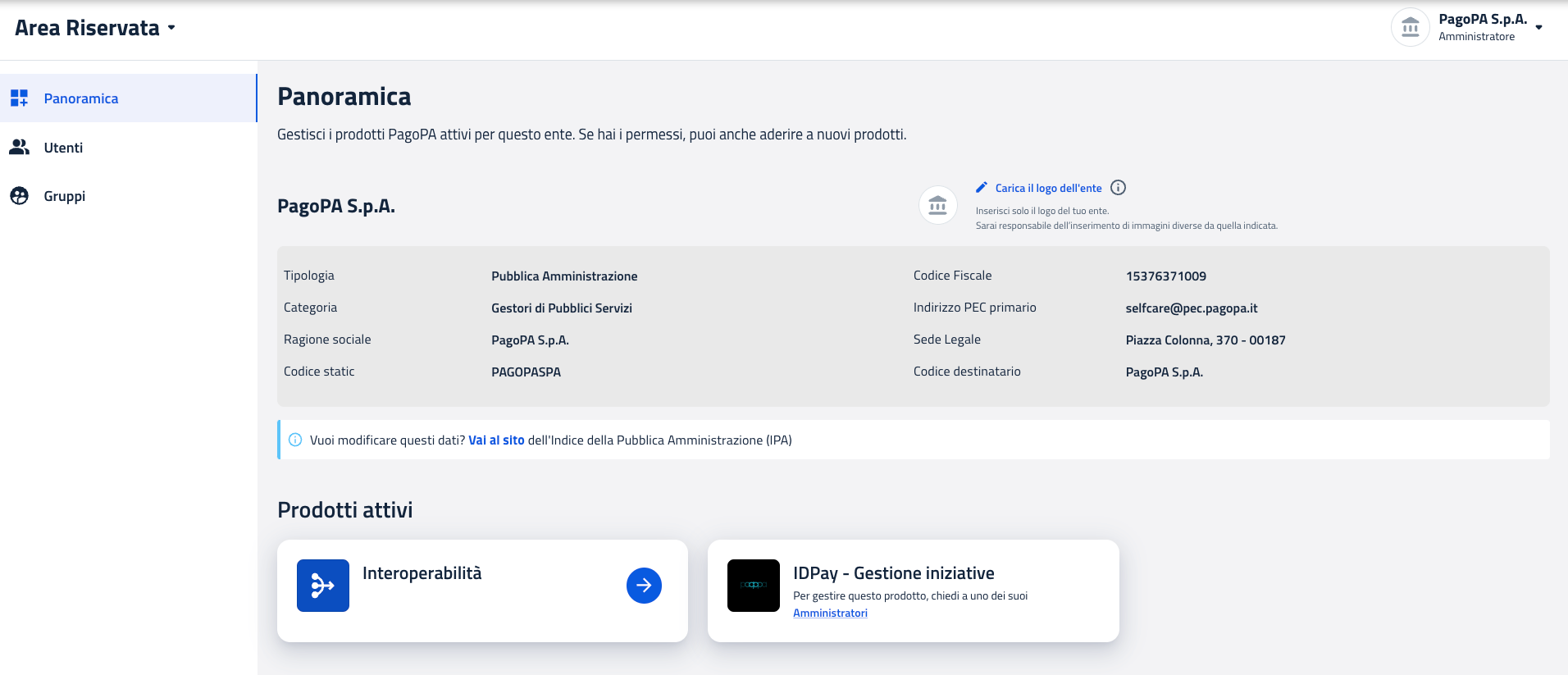Click the Gruppi group icon
The image size is (1568, 675).
coord(20,196)
